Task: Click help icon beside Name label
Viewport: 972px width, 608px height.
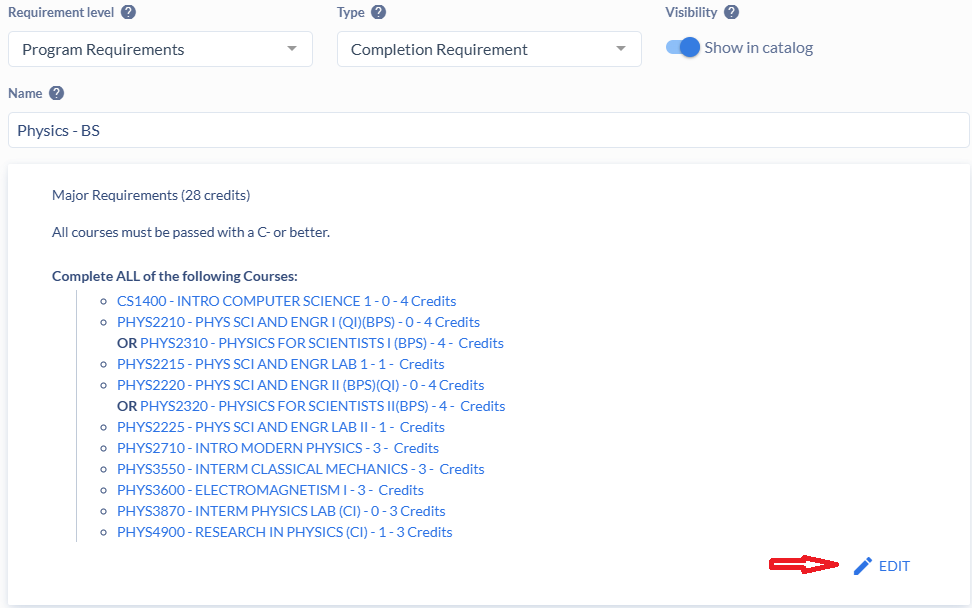Action: pos(57,93)
